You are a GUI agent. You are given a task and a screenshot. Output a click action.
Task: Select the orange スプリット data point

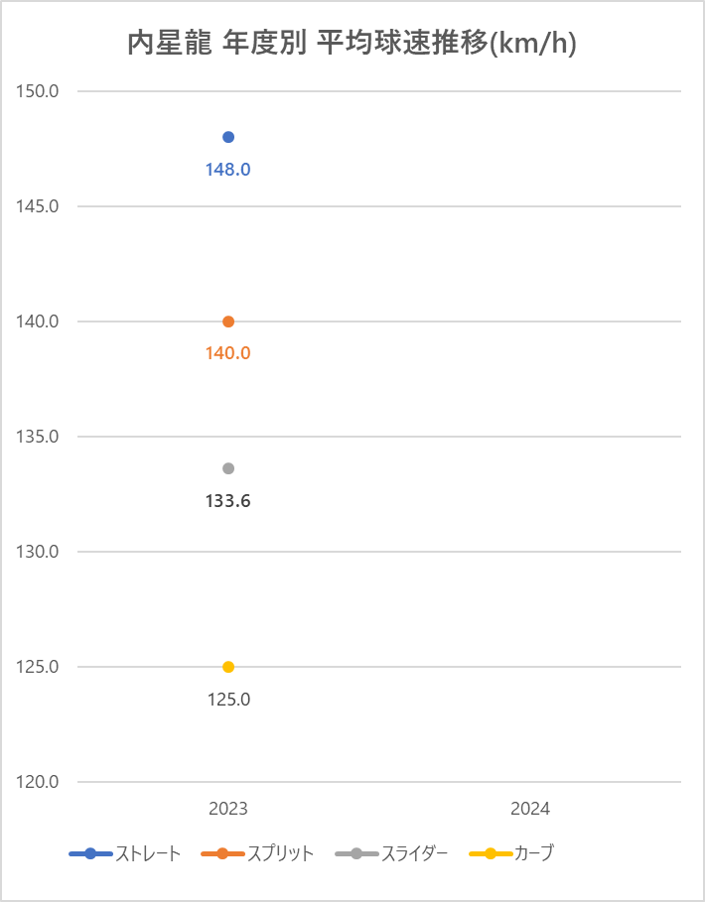228,322
